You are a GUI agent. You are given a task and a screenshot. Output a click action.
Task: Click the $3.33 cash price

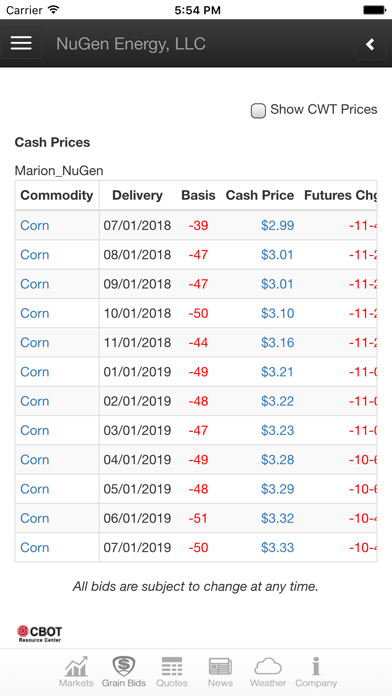point(277,548)
